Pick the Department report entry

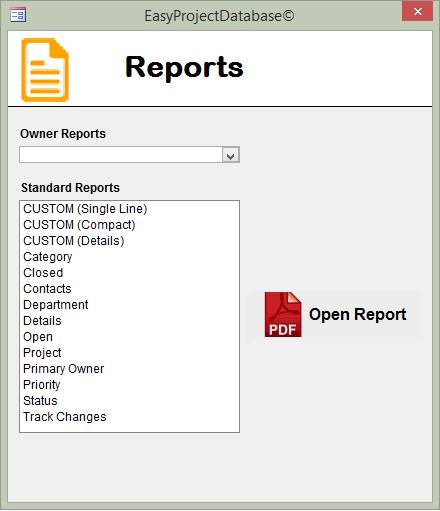tap(129, 305)
